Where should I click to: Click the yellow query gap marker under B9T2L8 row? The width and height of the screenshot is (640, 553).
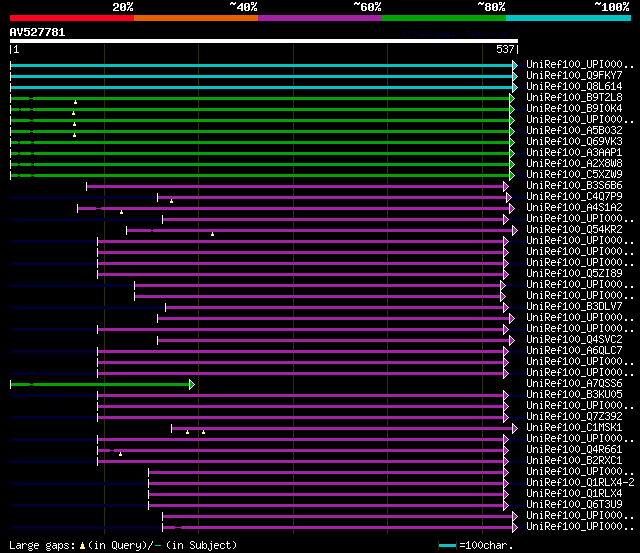pos(76,102)
